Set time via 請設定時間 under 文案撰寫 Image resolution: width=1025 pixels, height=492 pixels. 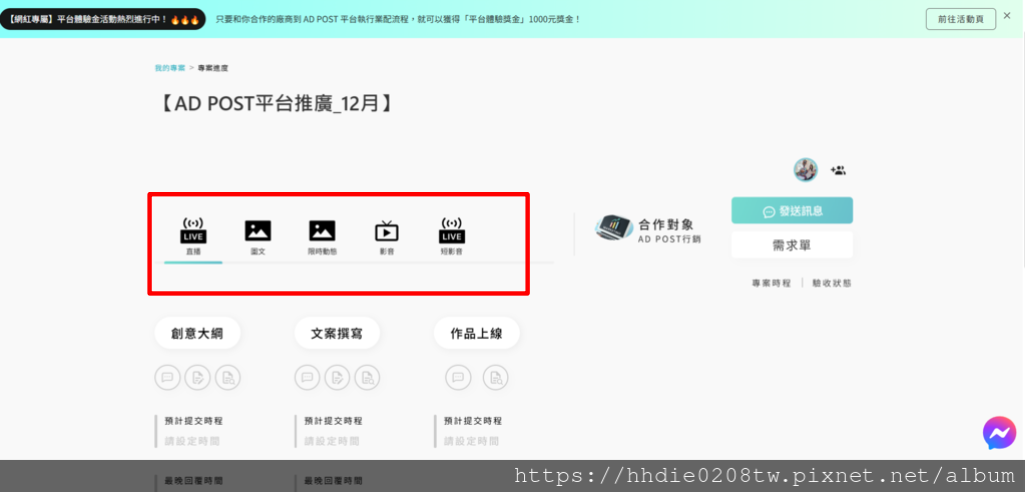pos(332,441)
